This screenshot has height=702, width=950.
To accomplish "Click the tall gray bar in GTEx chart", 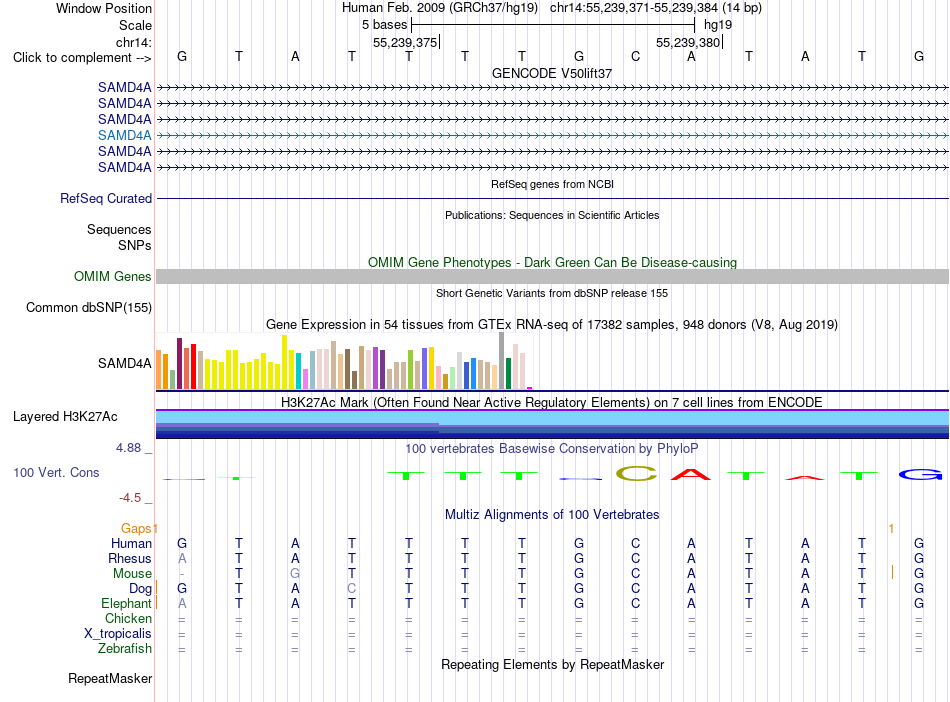I will 502,361.
